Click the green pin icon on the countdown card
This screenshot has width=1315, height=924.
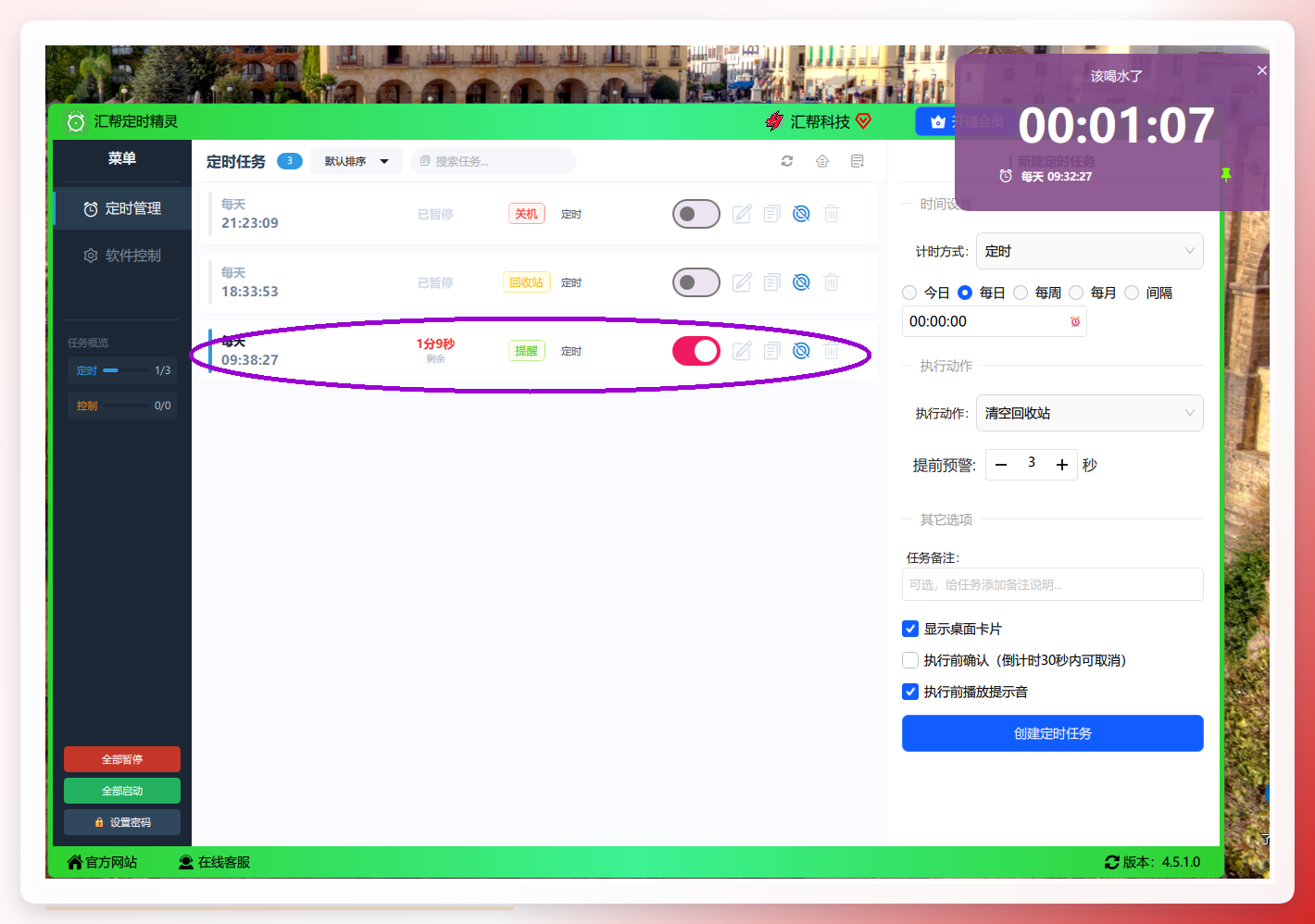pyautogui.click(x=1226, y=175)
